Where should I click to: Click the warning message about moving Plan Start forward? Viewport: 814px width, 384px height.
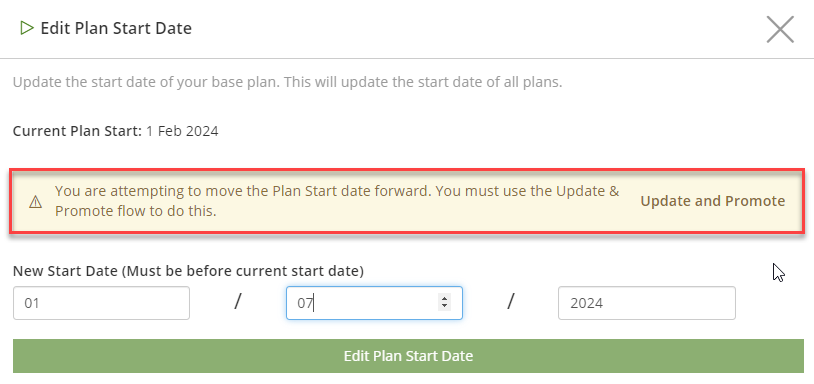[337, 201]
